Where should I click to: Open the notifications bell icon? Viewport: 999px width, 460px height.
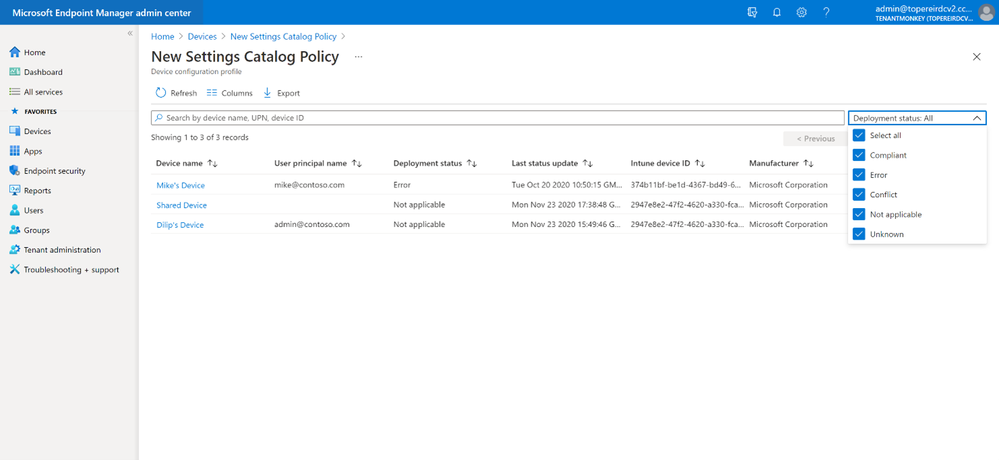pos(777,12)
